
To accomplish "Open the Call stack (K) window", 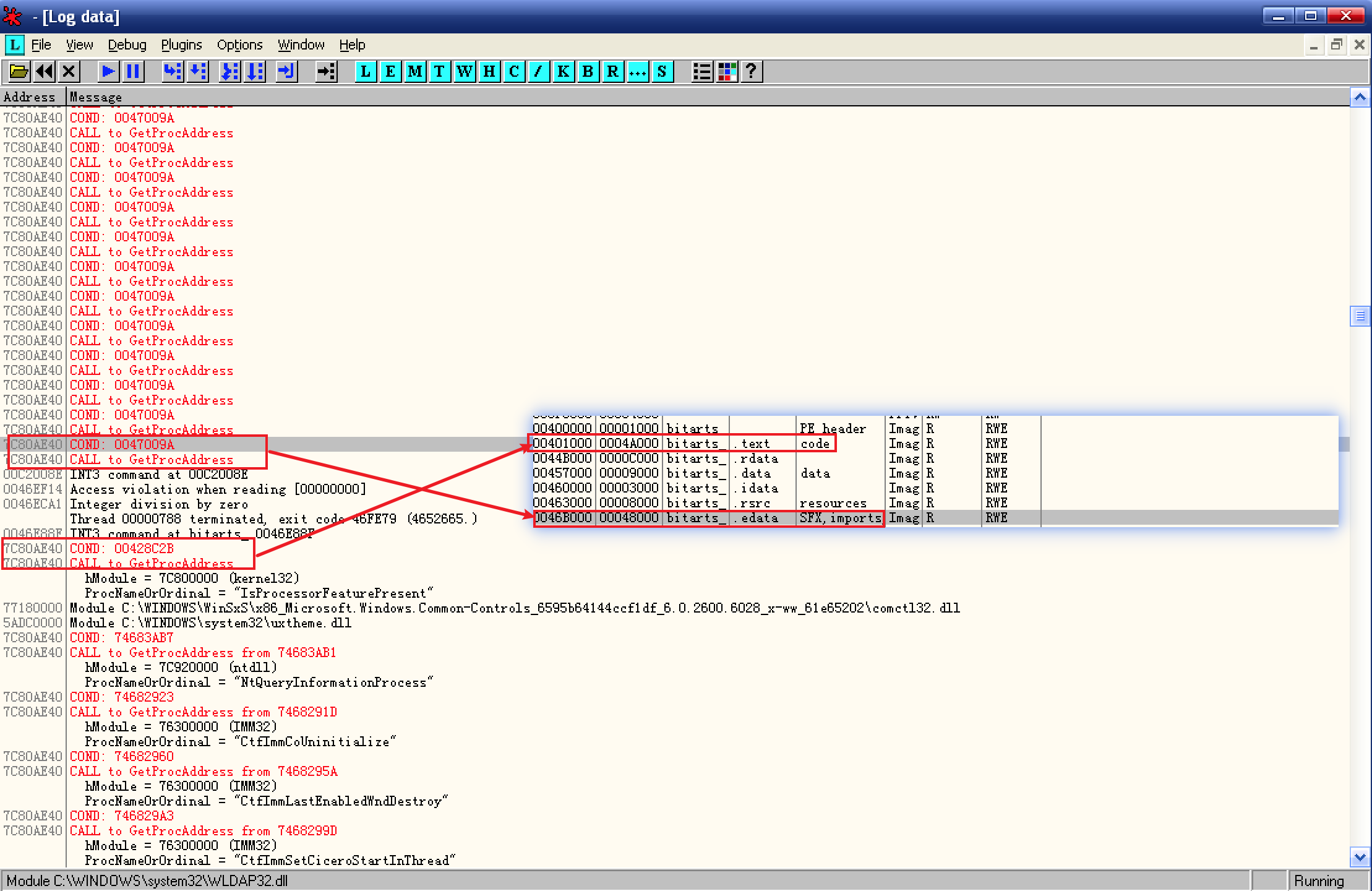I will click(563, 72).
